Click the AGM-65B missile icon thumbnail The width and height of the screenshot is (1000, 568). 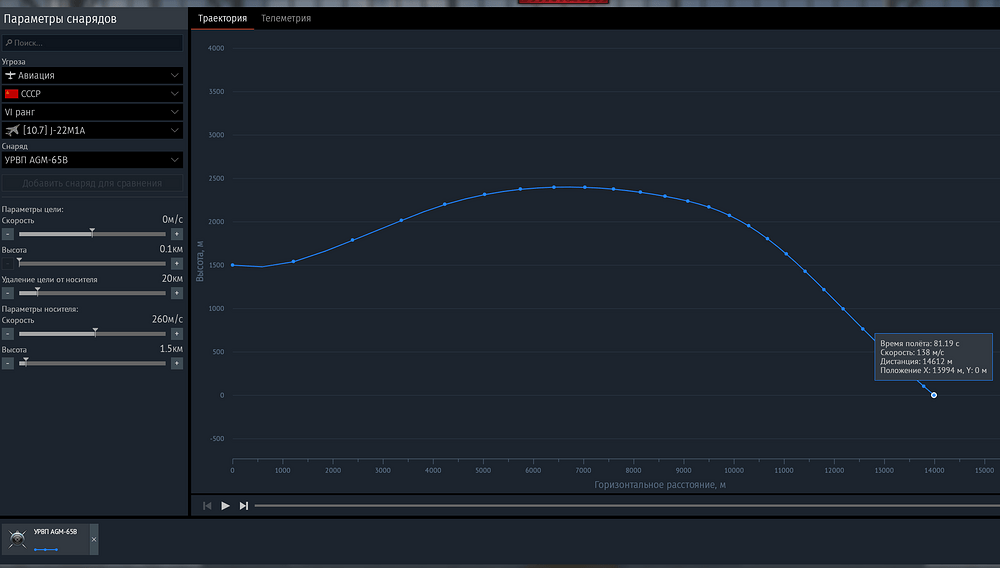17,539
